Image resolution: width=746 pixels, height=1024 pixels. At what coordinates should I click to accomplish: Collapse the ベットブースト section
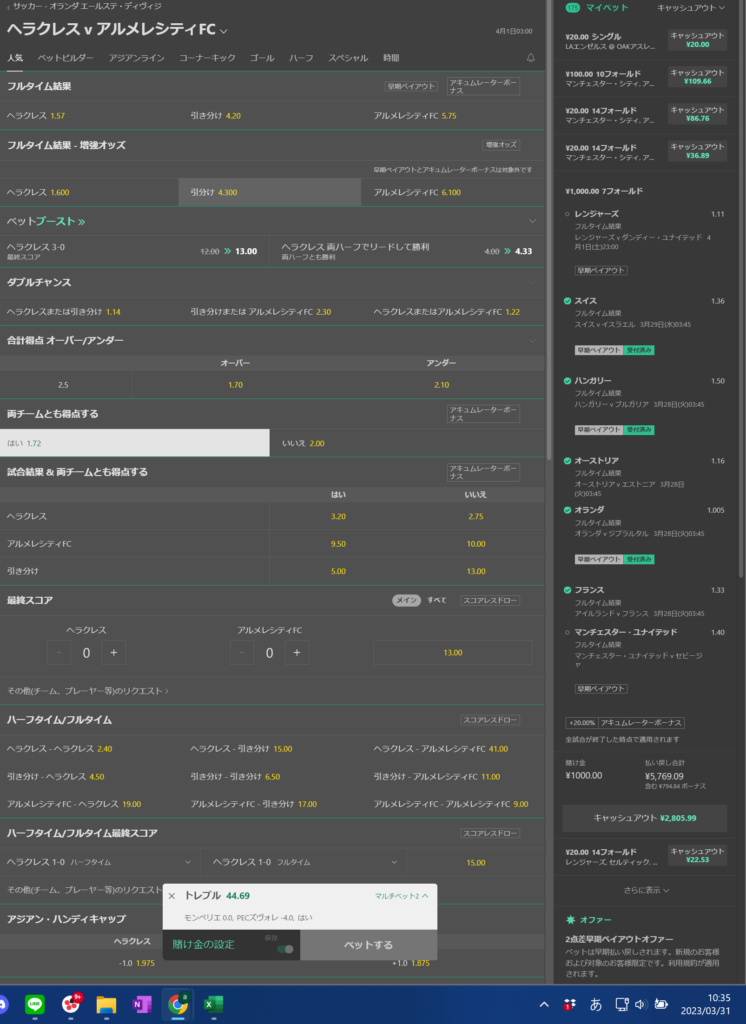pos(532,221)
